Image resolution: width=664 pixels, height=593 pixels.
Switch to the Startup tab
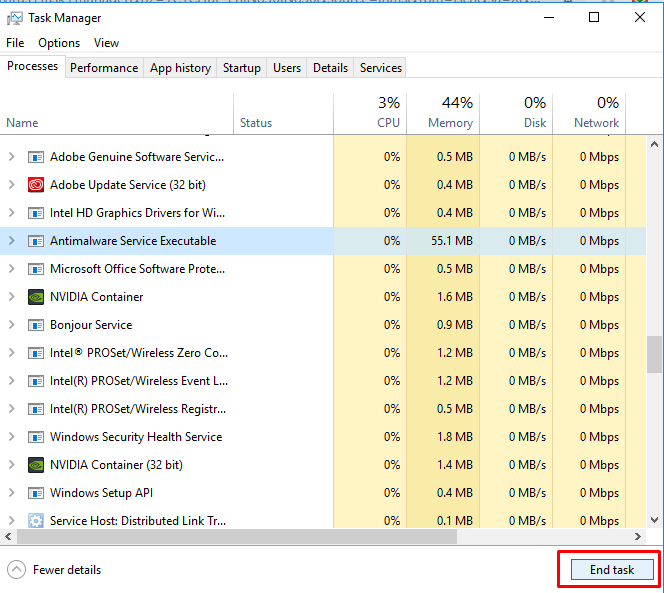(x=241, y=68)
